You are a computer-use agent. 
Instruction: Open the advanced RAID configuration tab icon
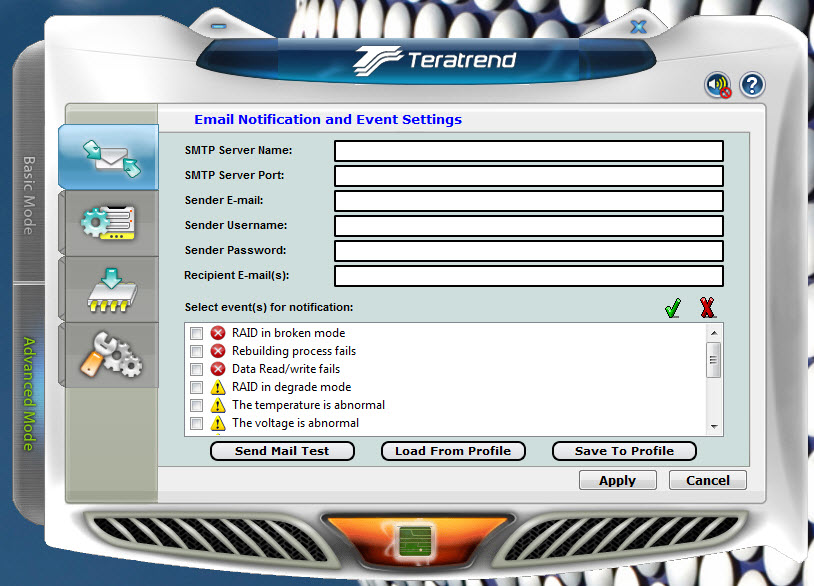108,223
